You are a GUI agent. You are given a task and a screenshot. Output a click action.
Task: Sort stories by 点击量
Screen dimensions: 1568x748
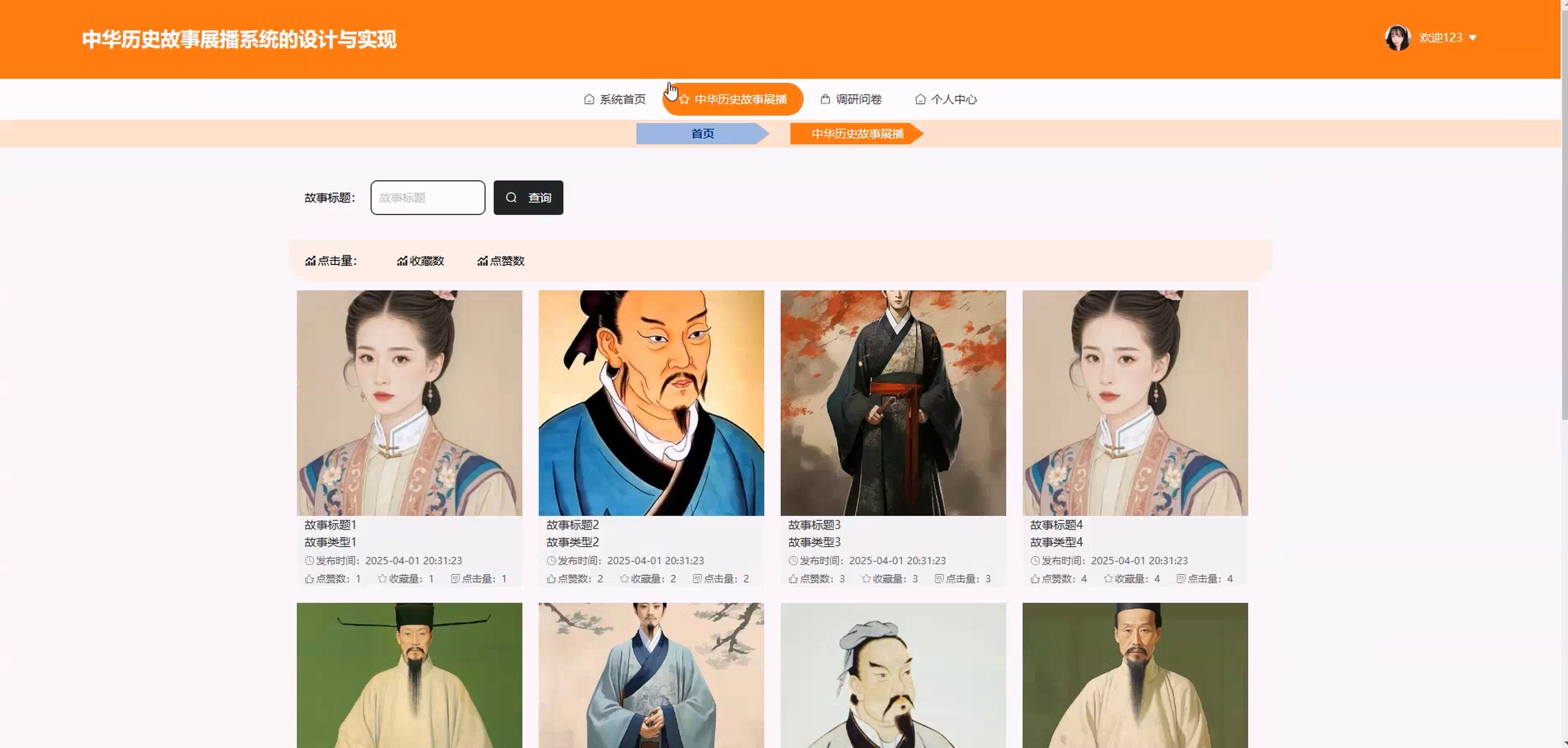pyautogui.click(x=331, y=261)
